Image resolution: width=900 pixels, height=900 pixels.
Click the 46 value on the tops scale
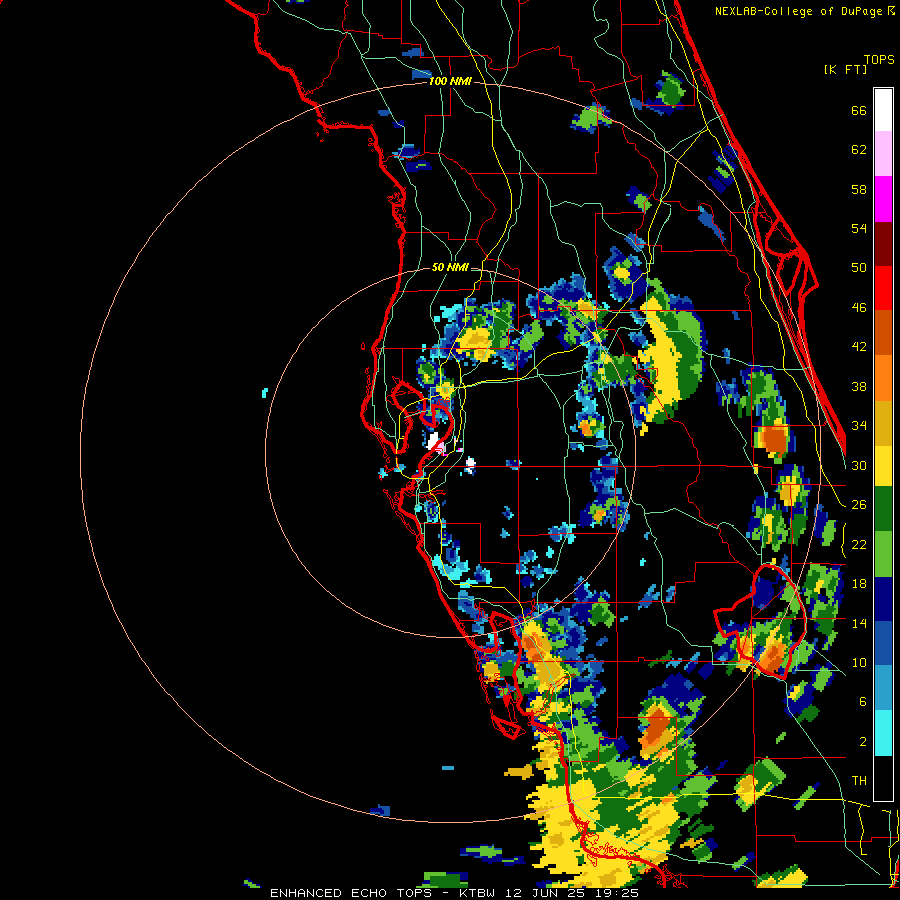[859, 308]
